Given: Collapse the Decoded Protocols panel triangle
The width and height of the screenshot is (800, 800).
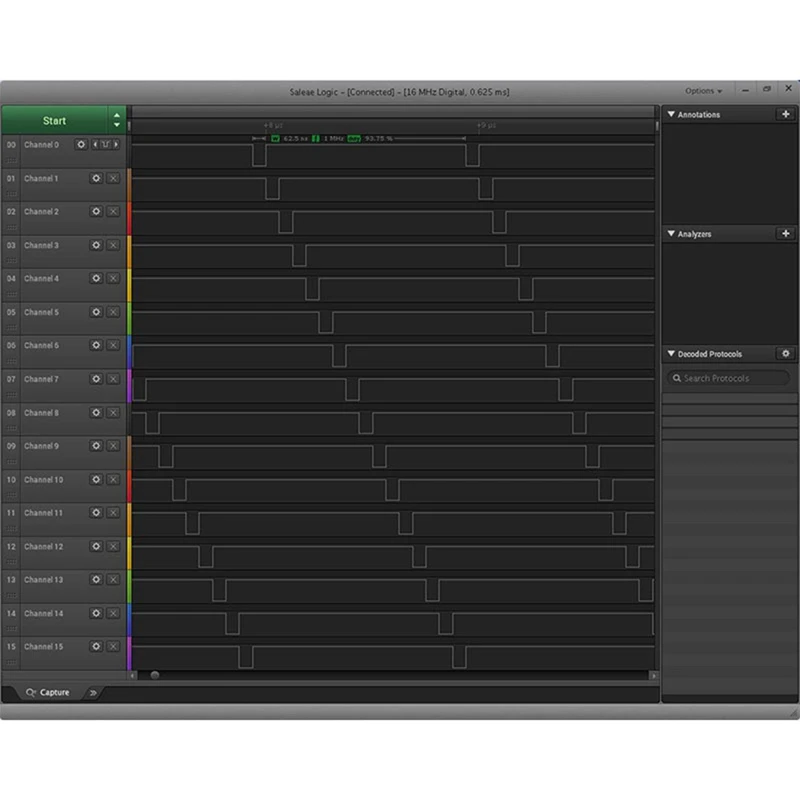Looking at the screenshot, I should (671, 354).
